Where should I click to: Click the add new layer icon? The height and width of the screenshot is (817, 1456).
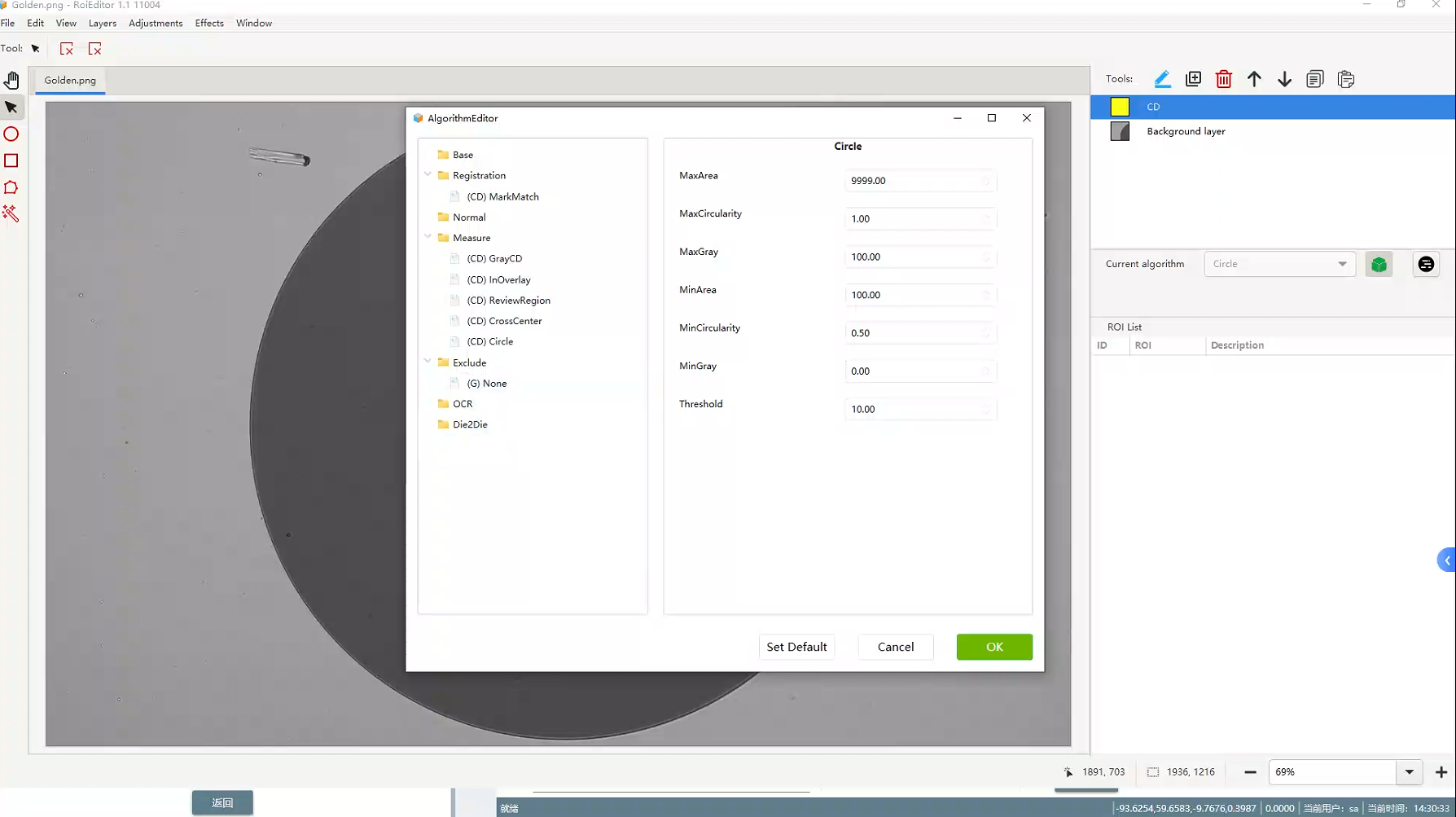click(x=1193, y=79)
